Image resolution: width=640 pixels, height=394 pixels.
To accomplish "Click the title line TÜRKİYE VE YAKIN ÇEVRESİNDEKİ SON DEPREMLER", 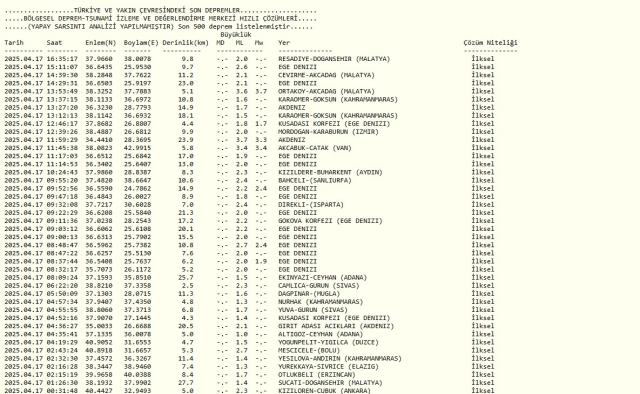I will click(157, 10).
